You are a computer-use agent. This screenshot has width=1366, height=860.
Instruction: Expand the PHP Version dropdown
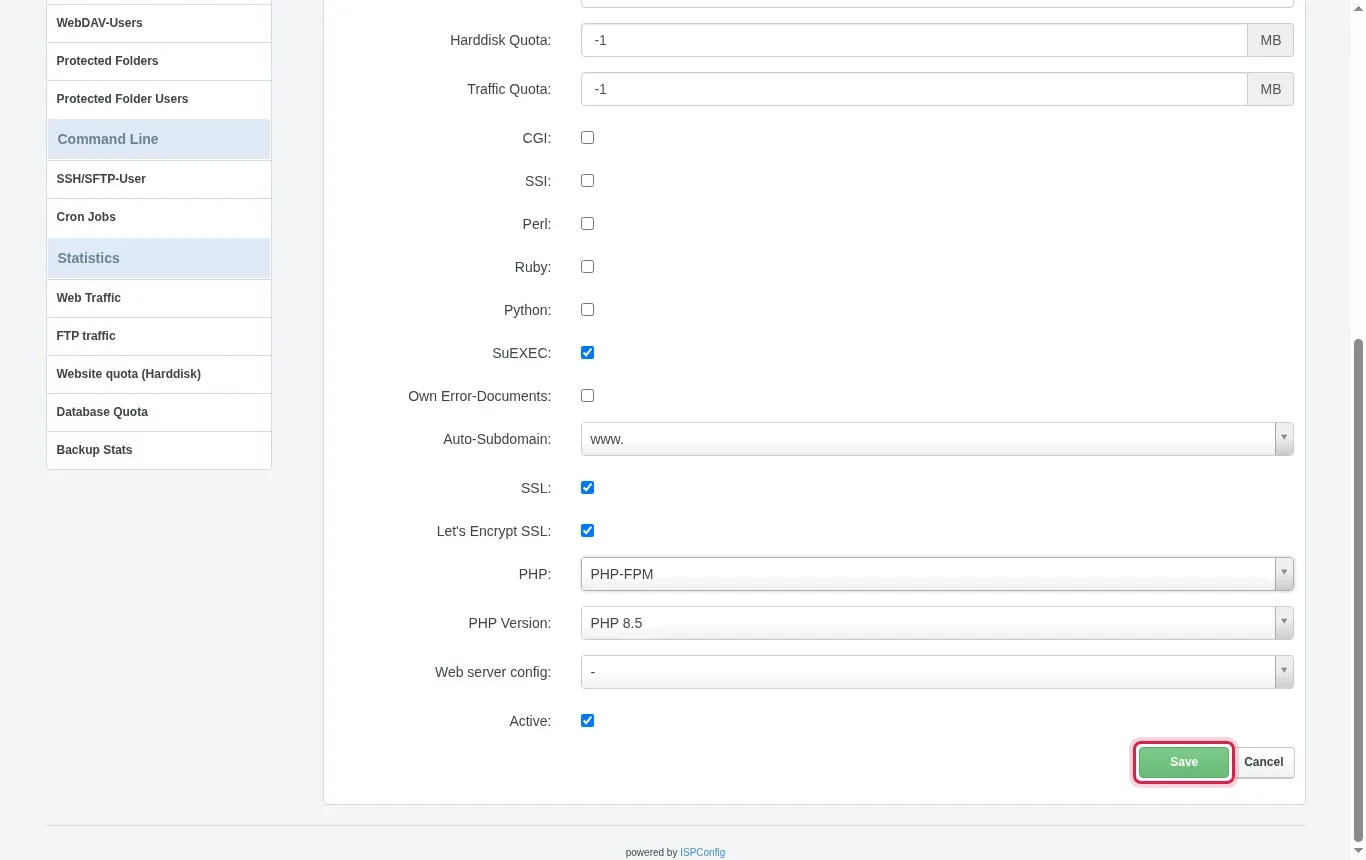click(937, 623)
